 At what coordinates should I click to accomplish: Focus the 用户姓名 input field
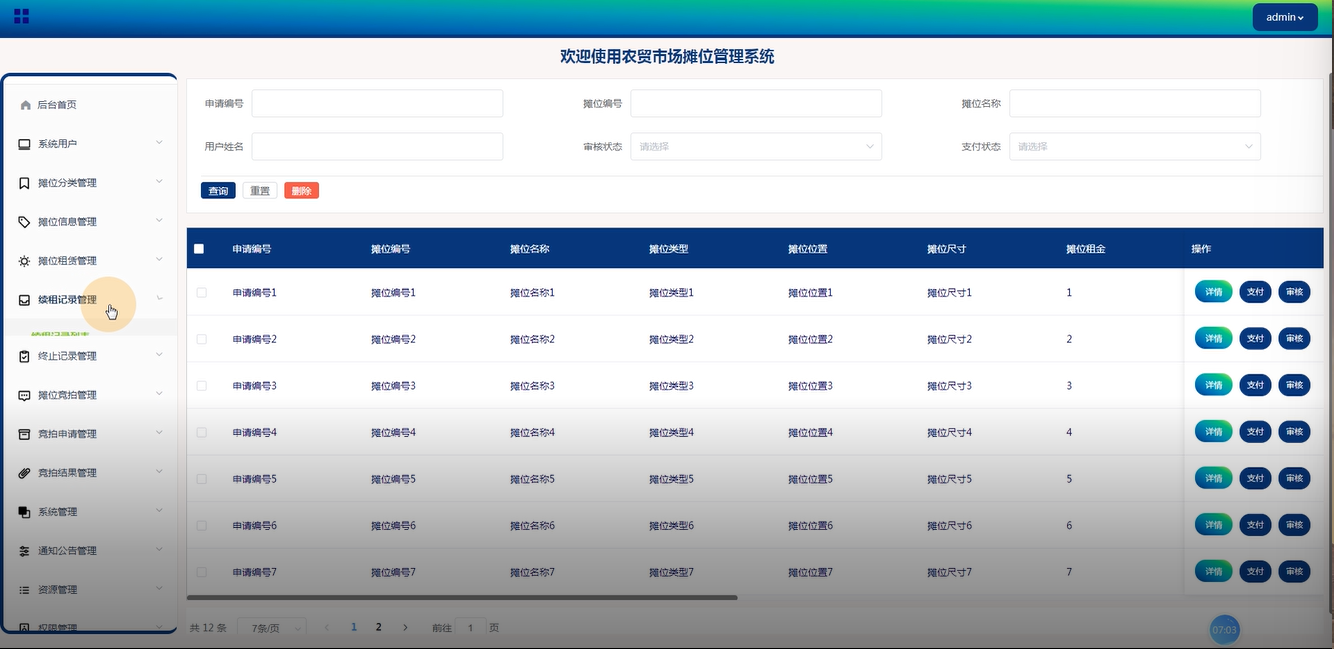(377, 146)
